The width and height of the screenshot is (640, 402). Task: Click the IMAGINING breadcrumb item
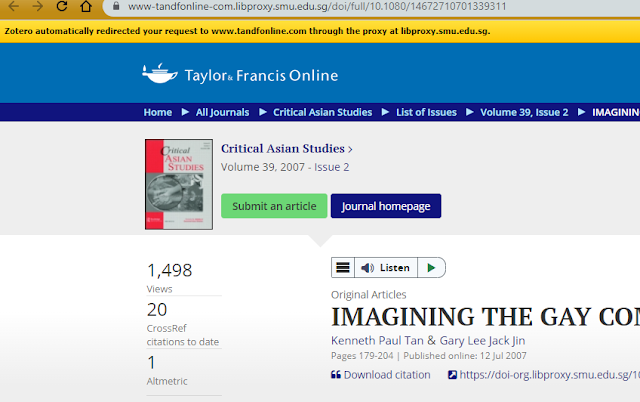coord(616,112)
